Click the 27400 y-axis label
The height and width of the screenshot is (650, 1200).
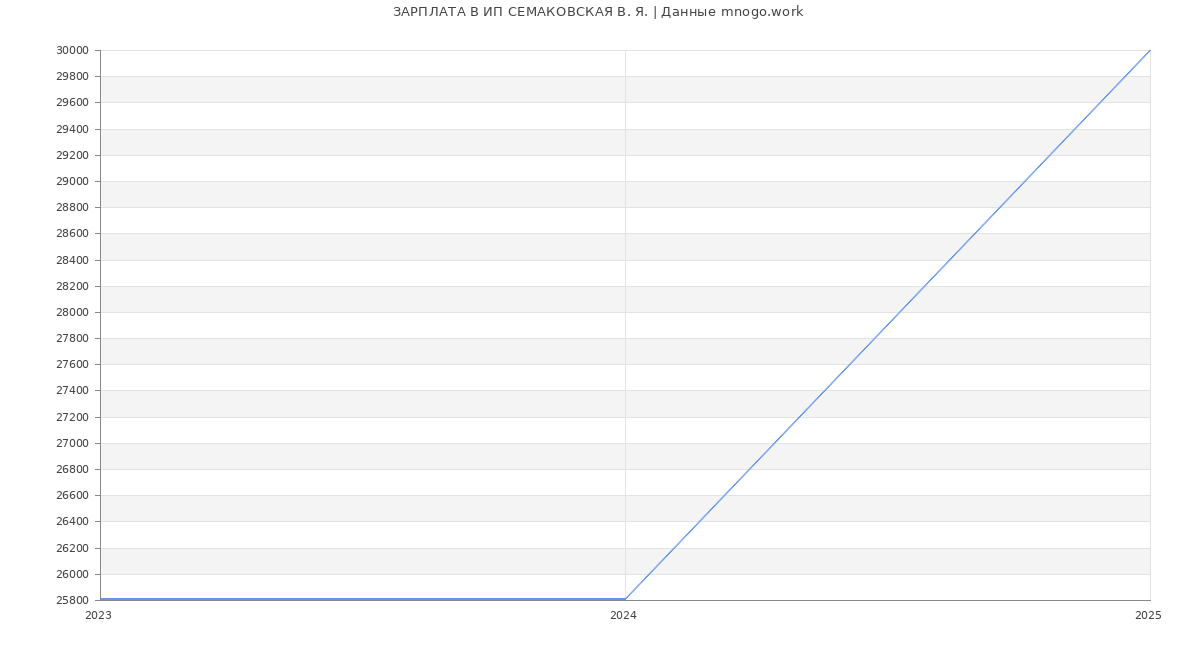[x=72, y=391]
